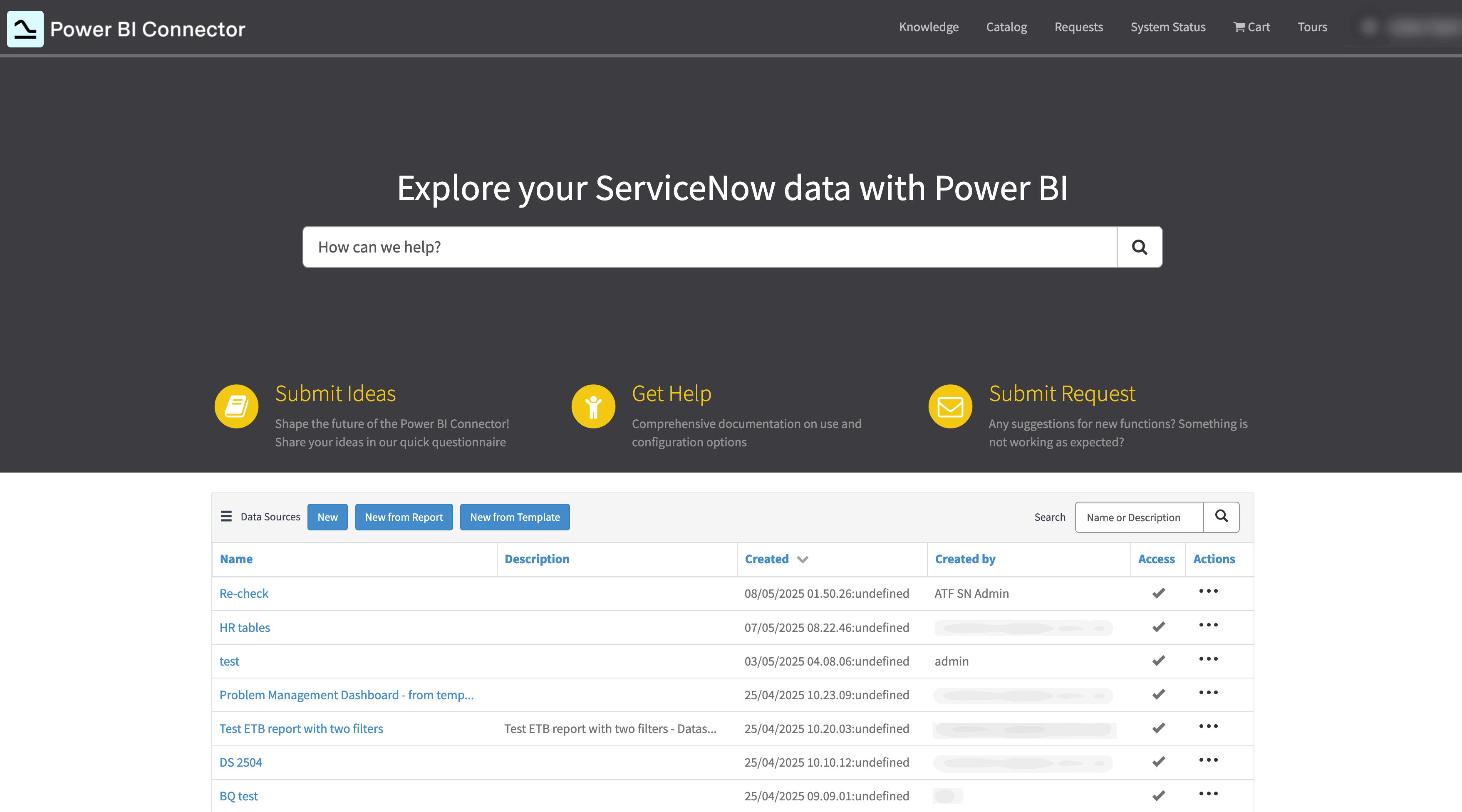This screenshot has height=812, width=1462.
Task: Open the Knowledge menu
Action: (929, 27)
